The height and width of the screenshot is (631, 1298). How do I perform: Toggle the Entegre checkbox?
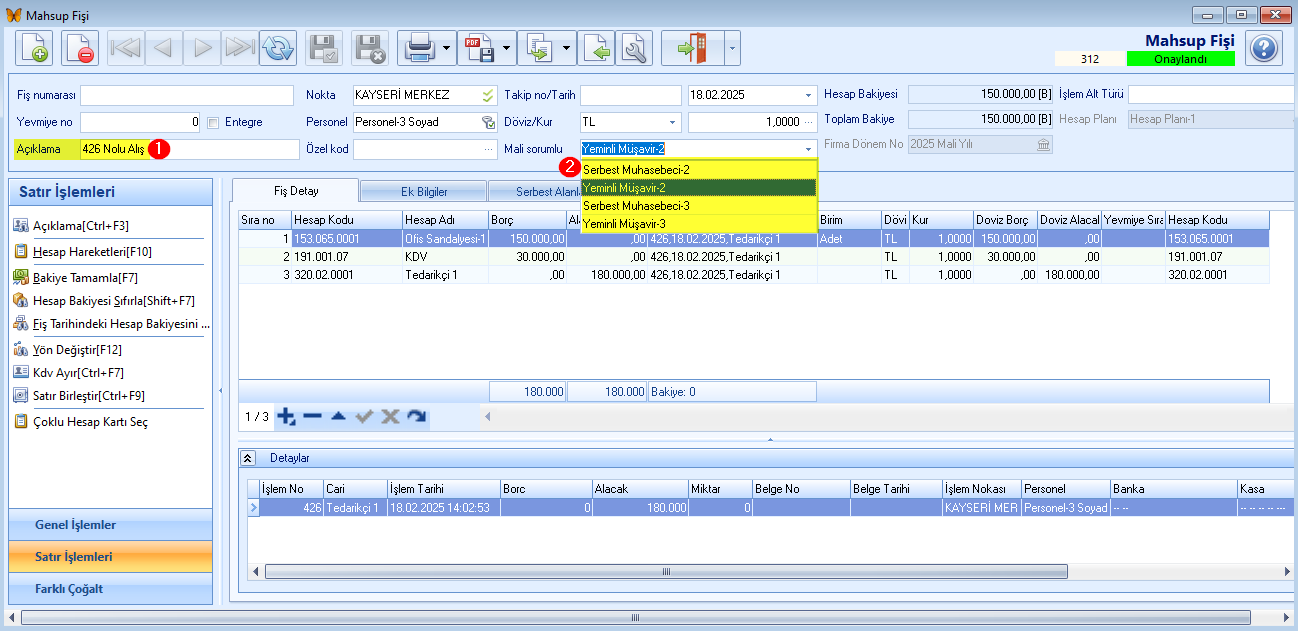click(213, 122)
